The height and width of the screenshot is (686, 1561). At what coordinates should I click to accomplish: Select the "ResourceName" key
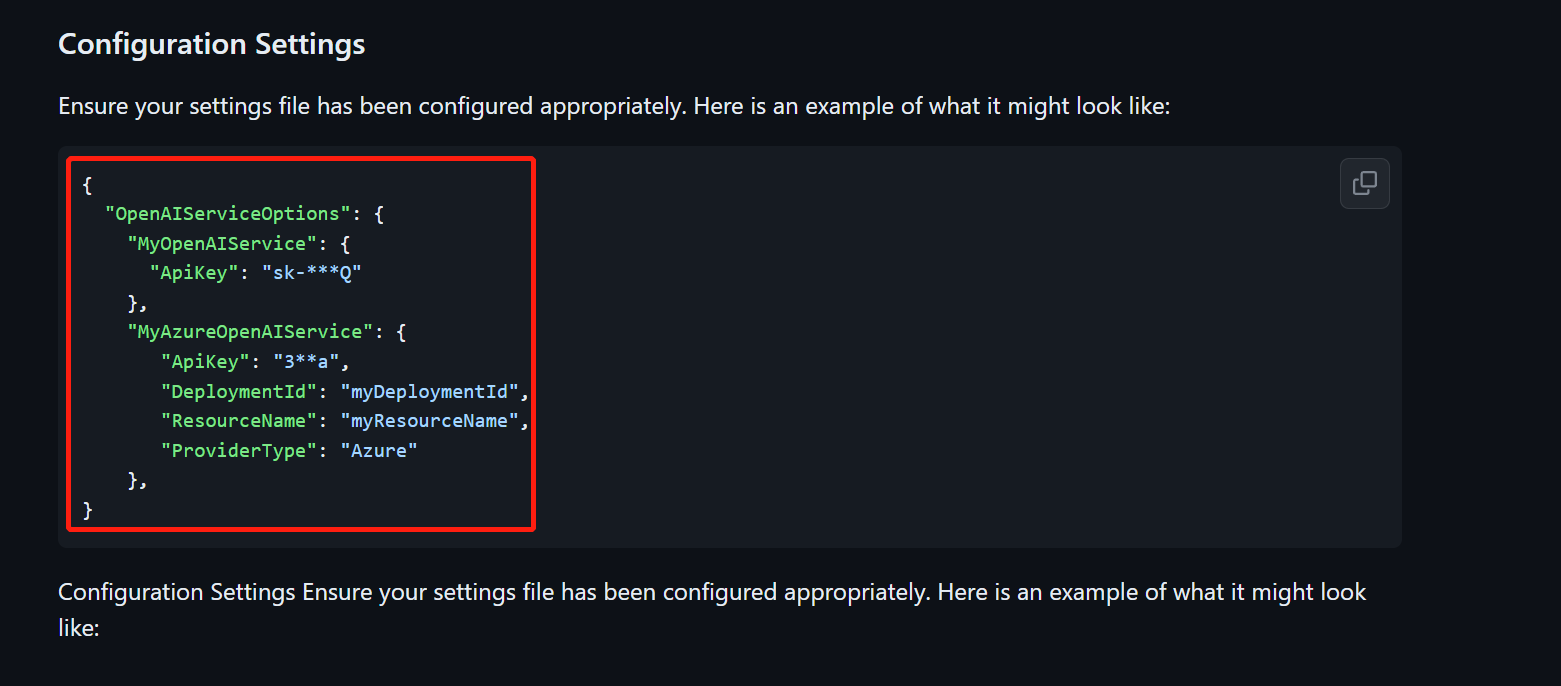[x=238, y=420]
